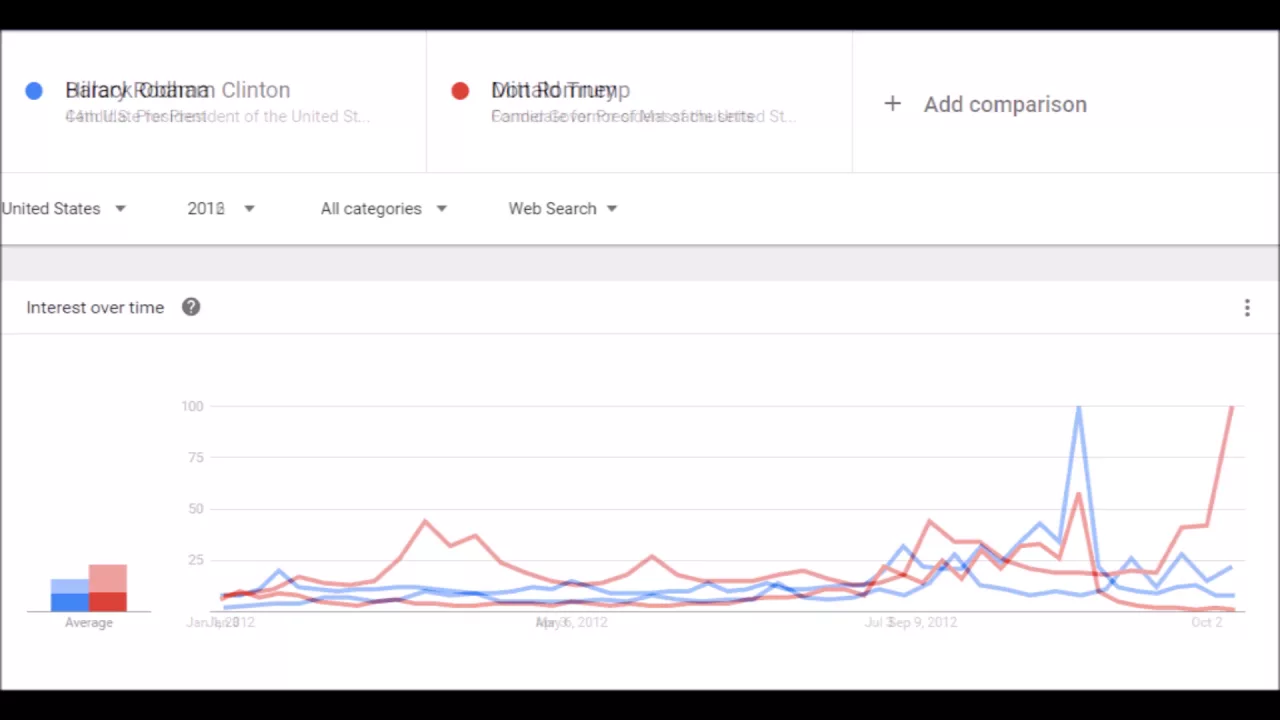Open the three-dot menu of the chart card
The height and width of the screenshot is (720, 1280).
pyautogui.click(x=1247, y=308)
